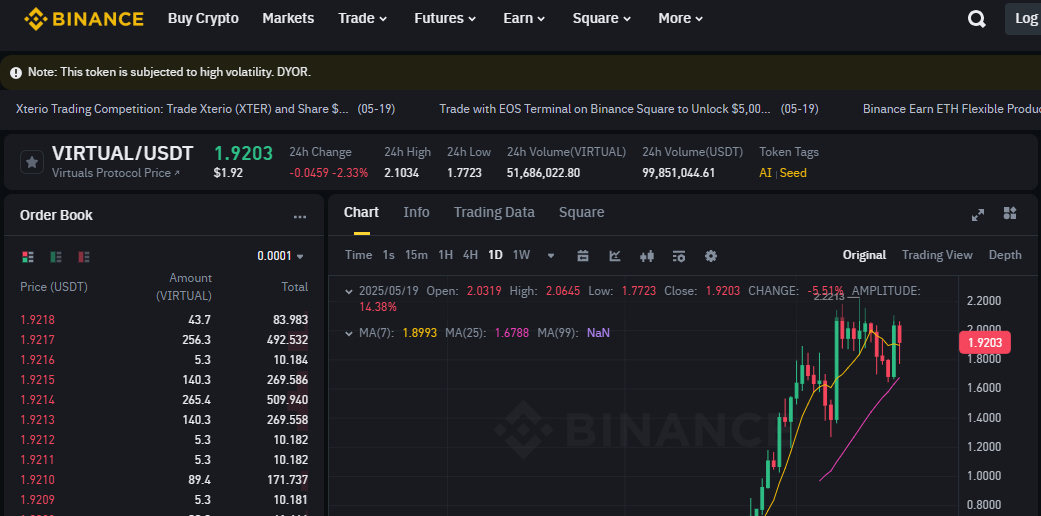Screen dimensions: 1041x516
Task: Click the Log In button
Action: pos(1023,19)
